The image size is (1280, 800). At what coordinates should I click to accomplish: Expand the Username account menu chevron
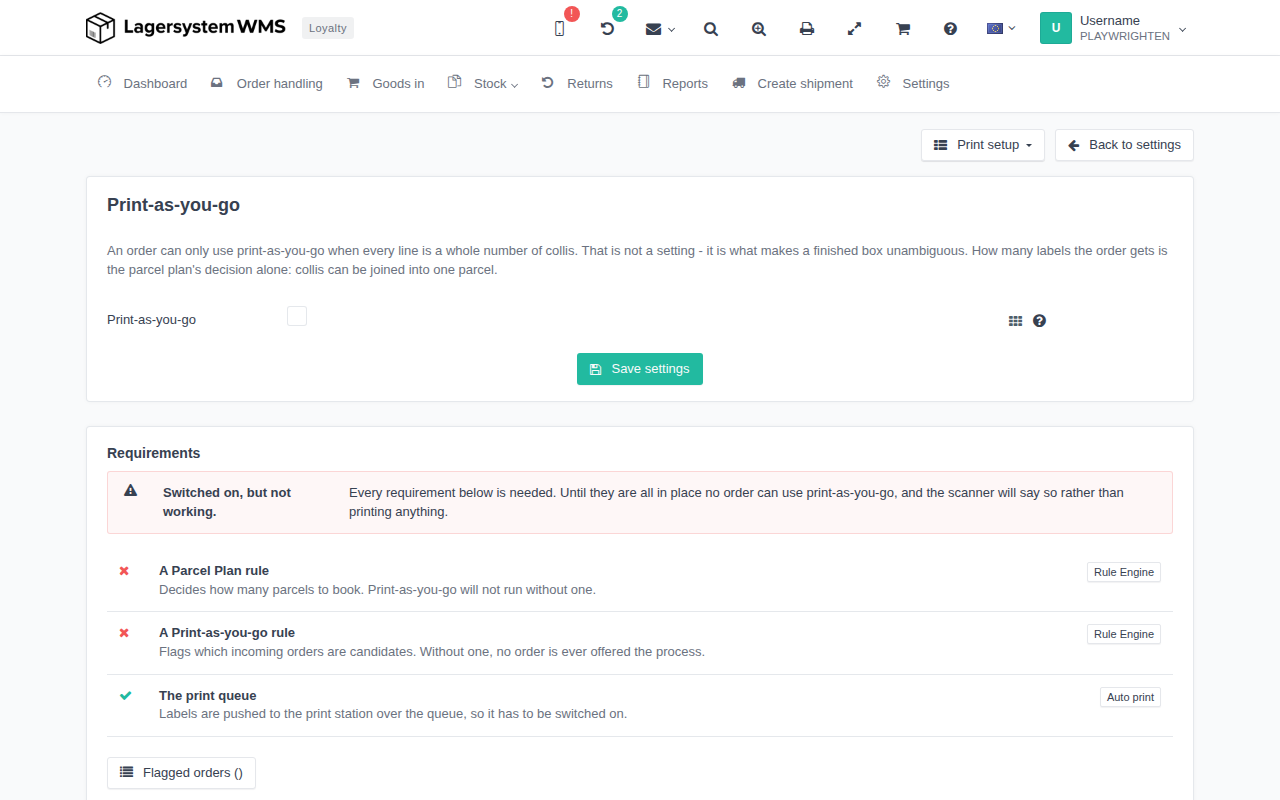coord(1183,29)
